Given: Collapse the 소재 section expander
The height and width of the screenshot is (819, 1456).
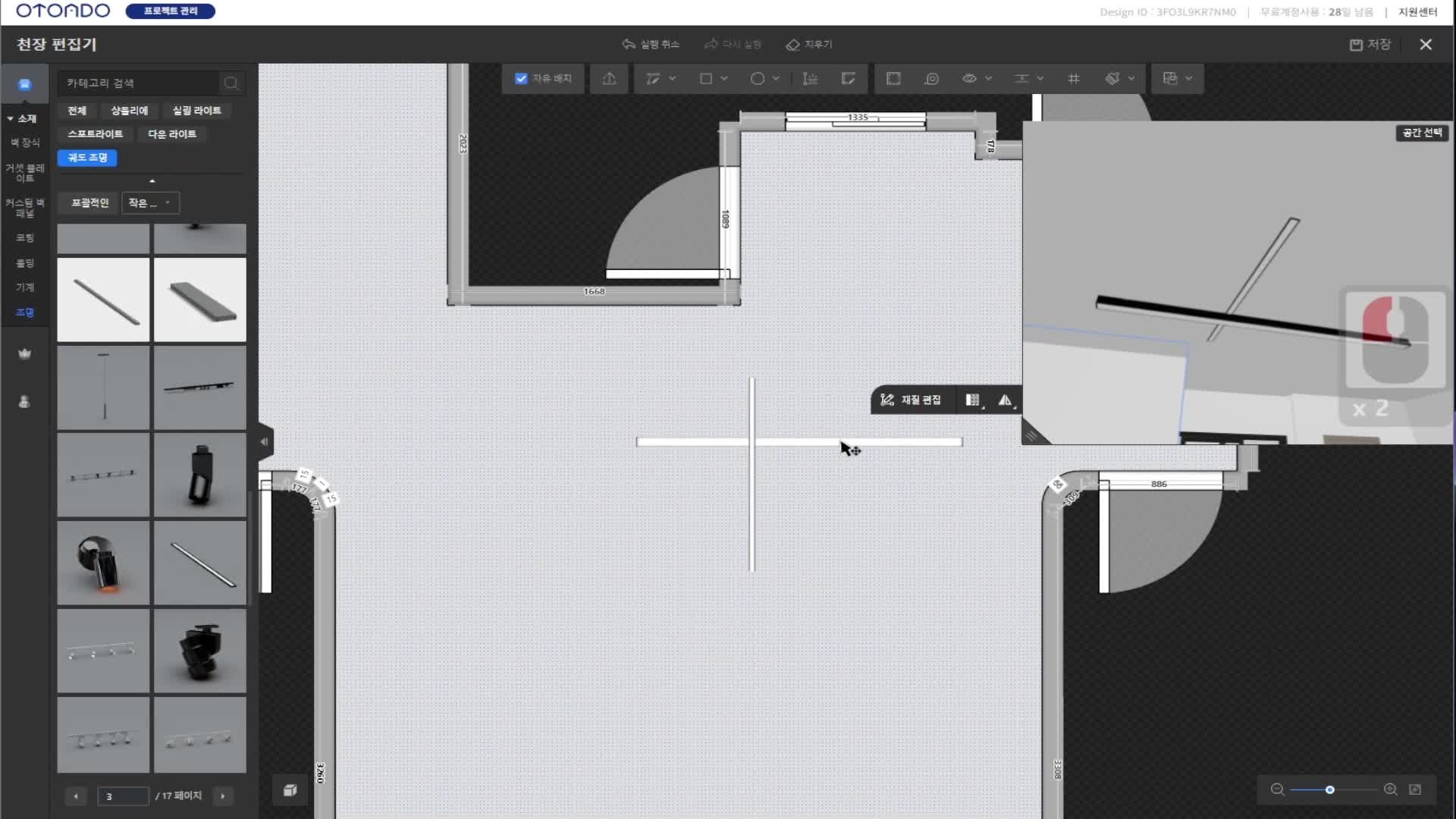Looking at the screenshot, I should (x=10, y=118).
